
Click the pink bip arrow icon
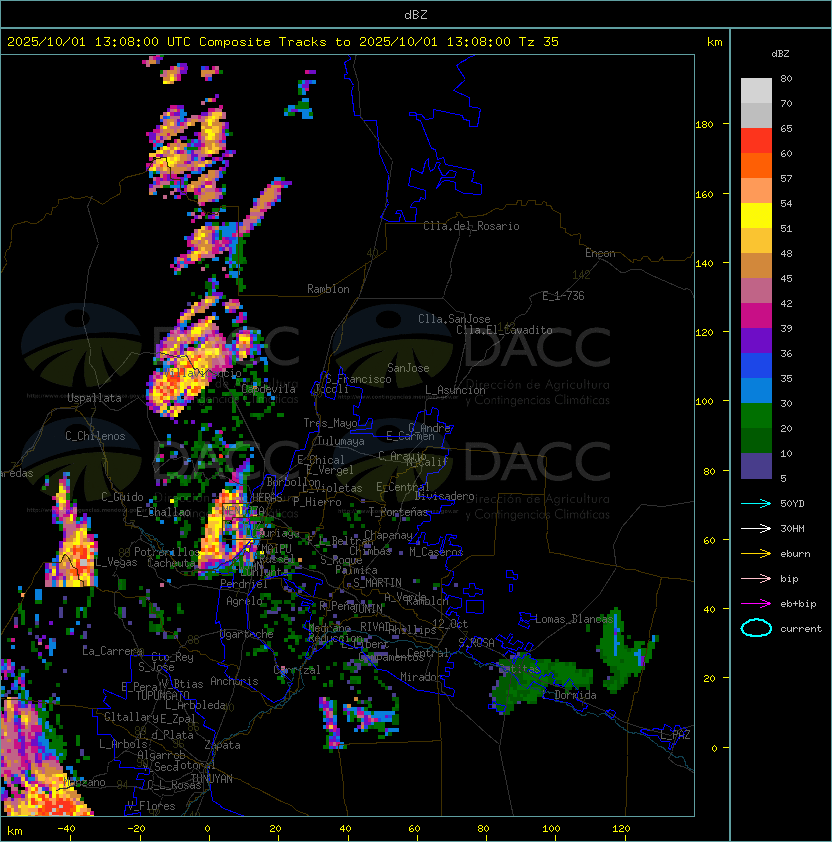[x=756, y=578]
